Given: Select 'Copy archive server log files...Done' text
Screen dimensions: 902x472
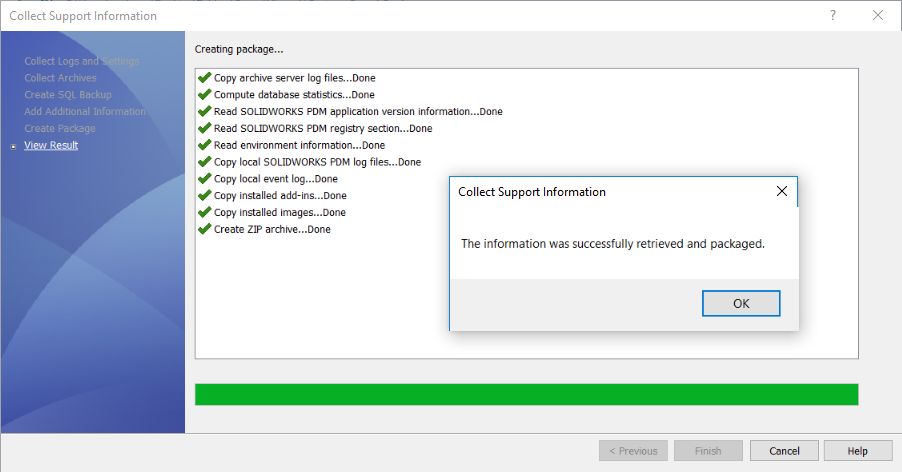Looking at the screenshot, I should point(295,78).
